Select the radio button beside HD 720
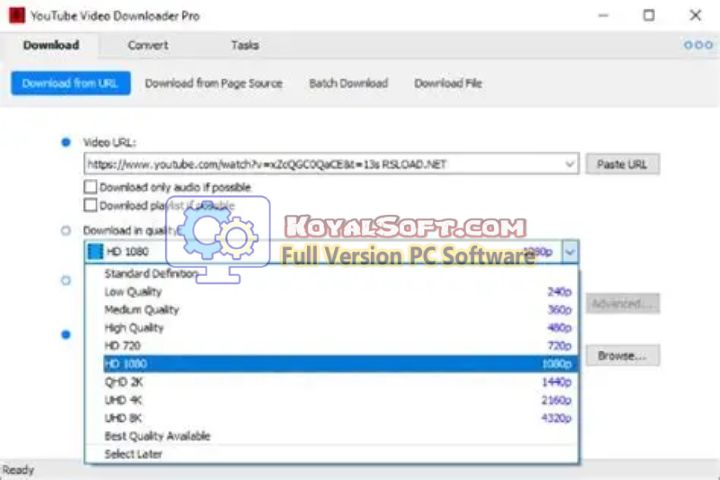Viewport: 720px width, 480px height. pos(66,335)
